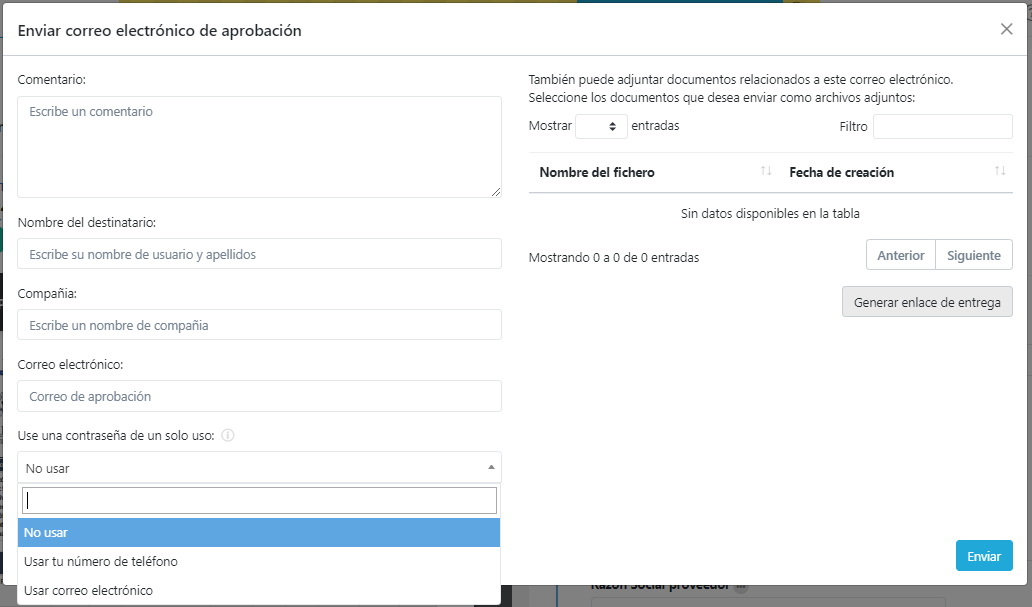
Task: Click 'Generar enlace de entrega' button
Action: click(x=927, y=302)
